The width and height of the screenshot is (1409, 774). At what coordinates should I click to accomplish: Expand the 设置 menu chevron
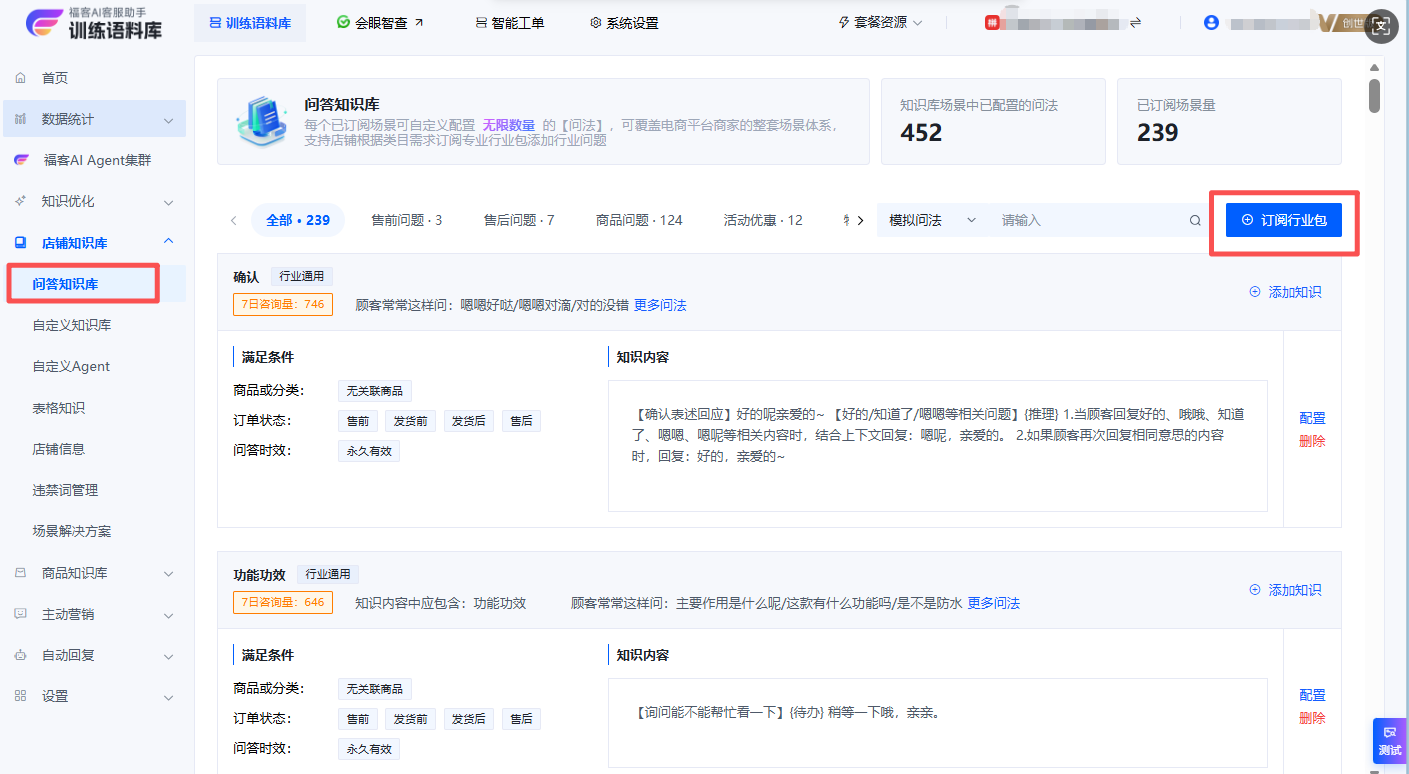click(x=168, y=697)
